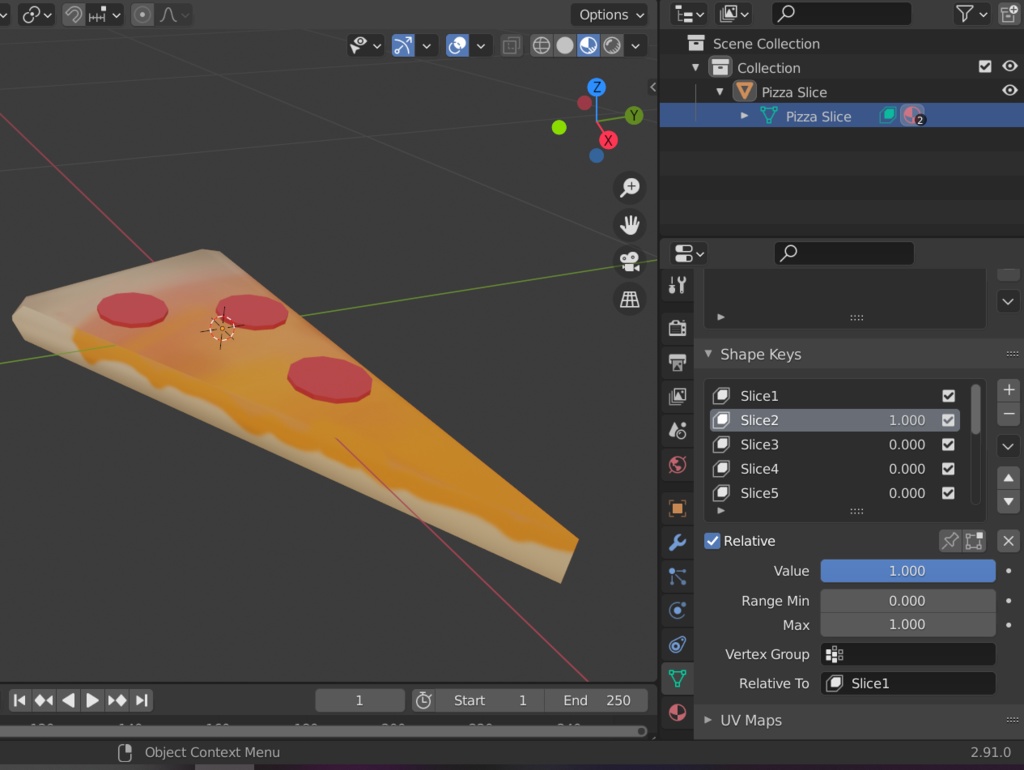Remove the active shape key with the minus button
Viewport: 1024px width, 770px height.
pos(1008,413)
